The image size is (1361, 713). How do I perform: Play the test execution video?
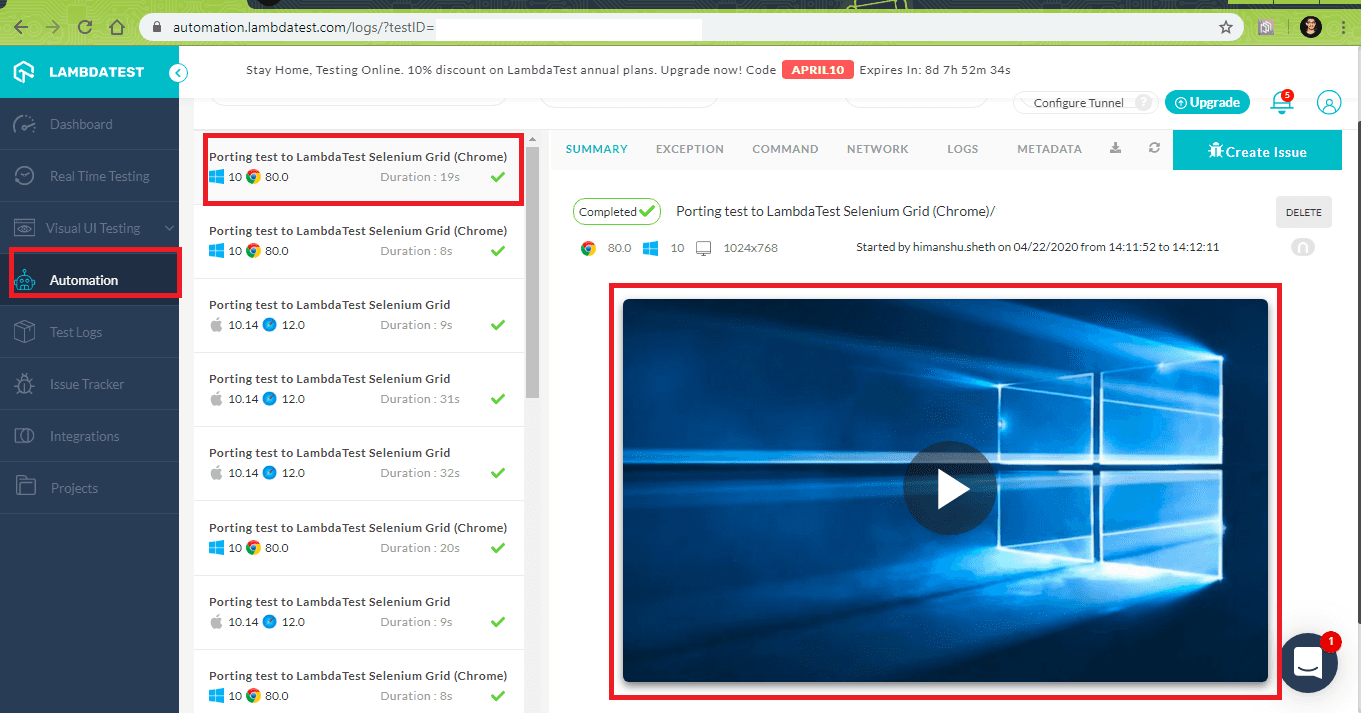coord(949,489)
